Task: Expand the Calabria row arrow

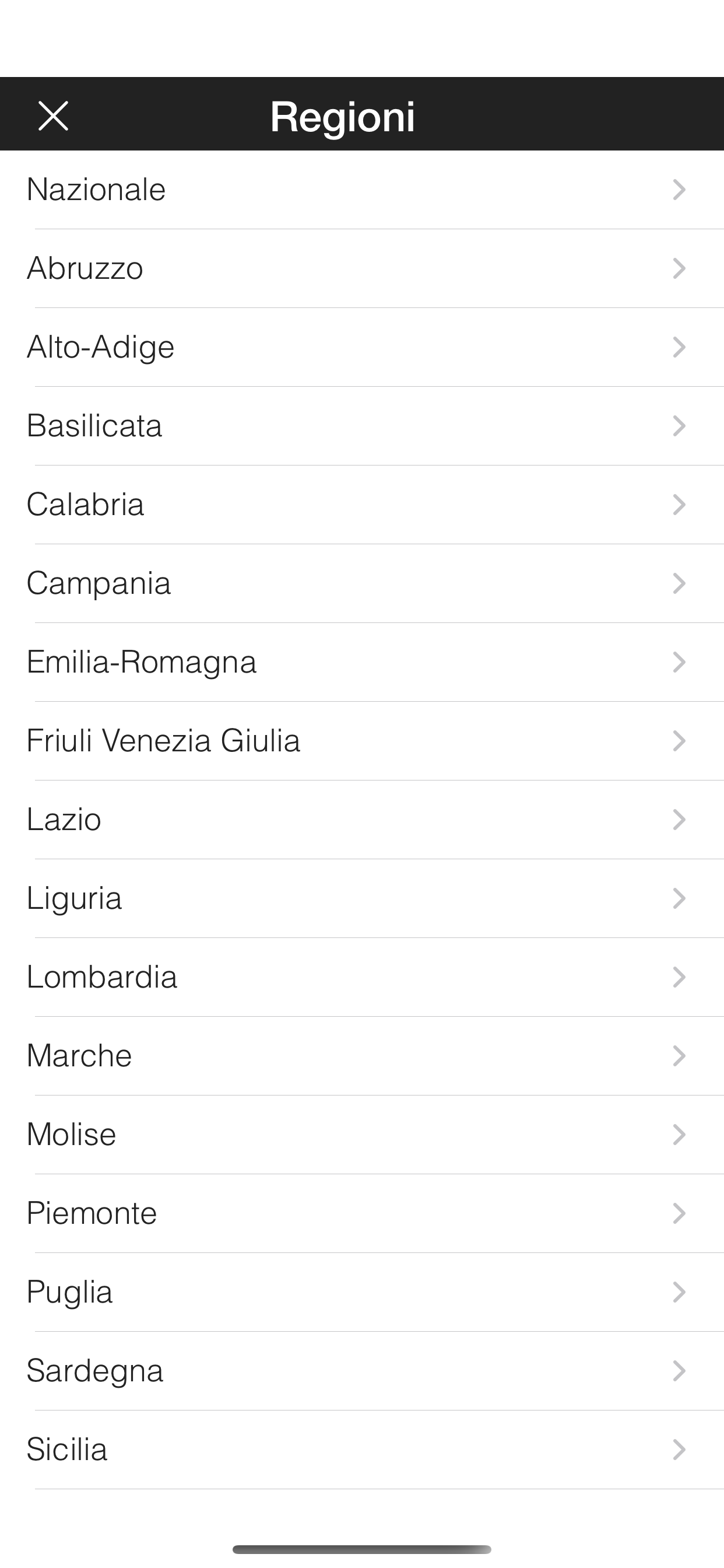Action: pyautogui.click(x=679, y=505)
